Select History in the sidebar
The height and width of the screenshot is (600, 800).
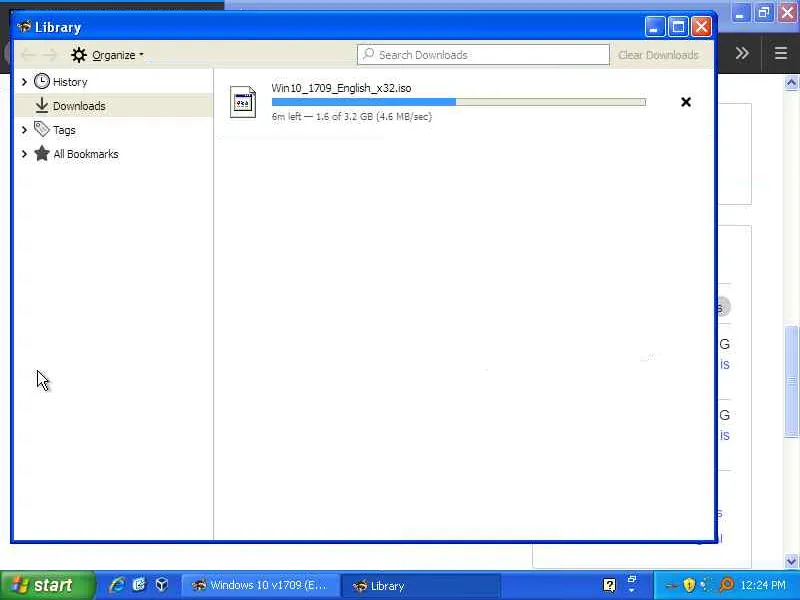(70, 82)
